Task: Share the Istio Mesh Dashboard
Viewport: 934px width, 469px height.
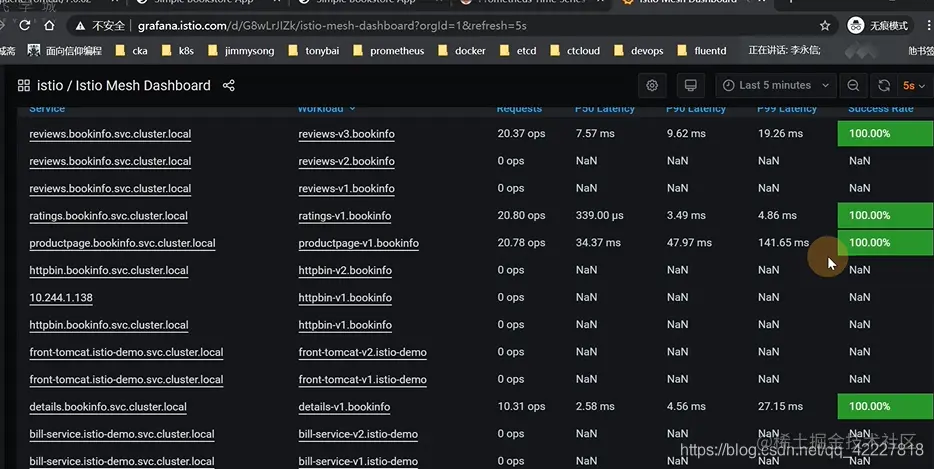Action: point(229,85)
